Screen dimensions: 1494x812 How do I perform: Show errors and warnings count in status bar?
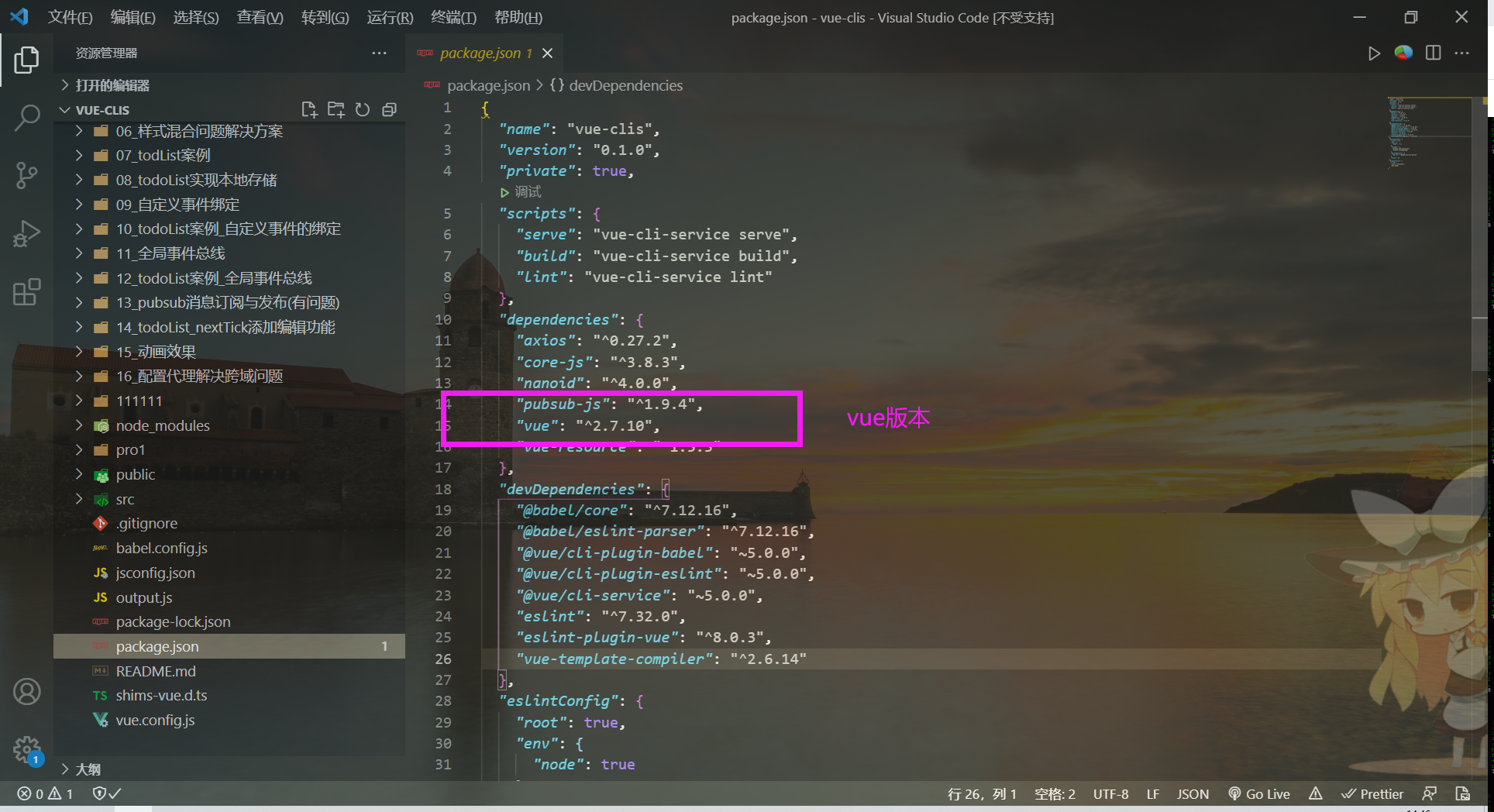[x=45, y=793]
